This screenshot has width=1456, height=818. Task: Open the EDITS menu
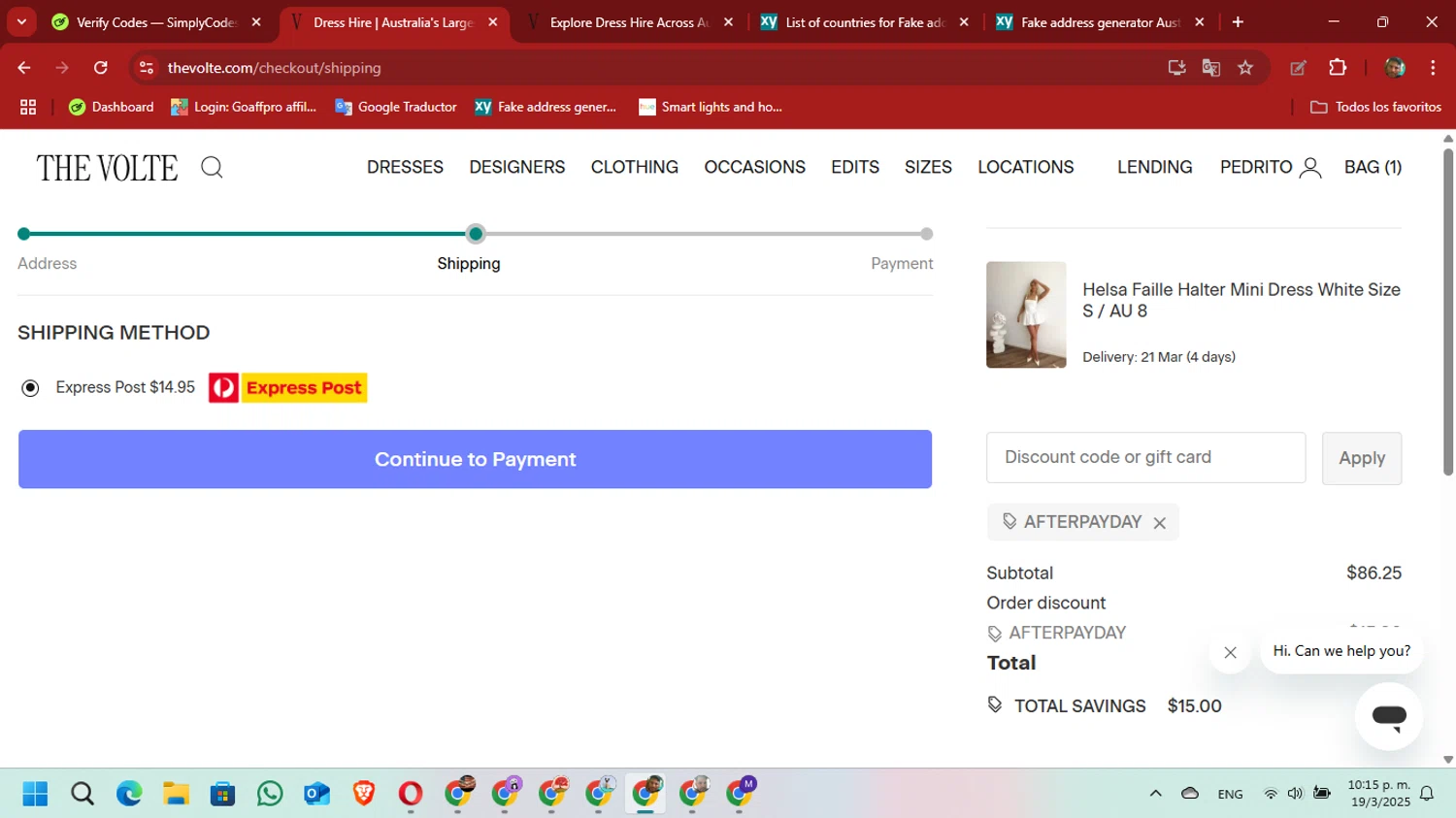coord(855,168)
